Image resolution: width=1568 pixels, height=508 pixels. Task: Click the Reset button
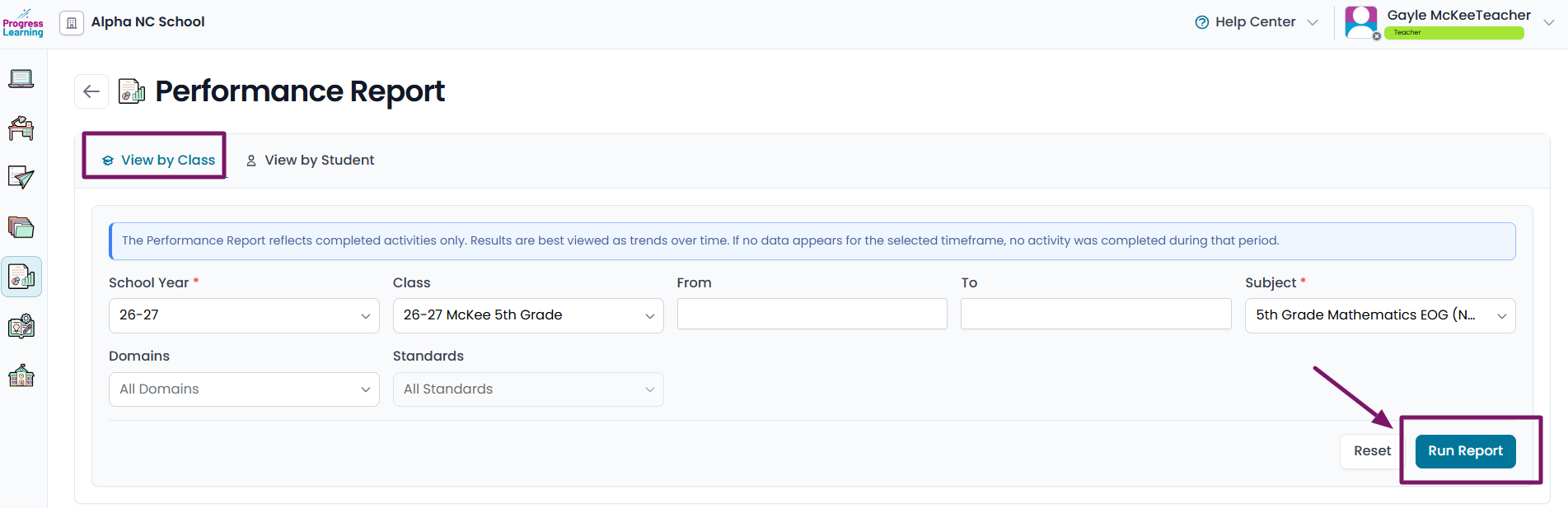pos(1372,451)
